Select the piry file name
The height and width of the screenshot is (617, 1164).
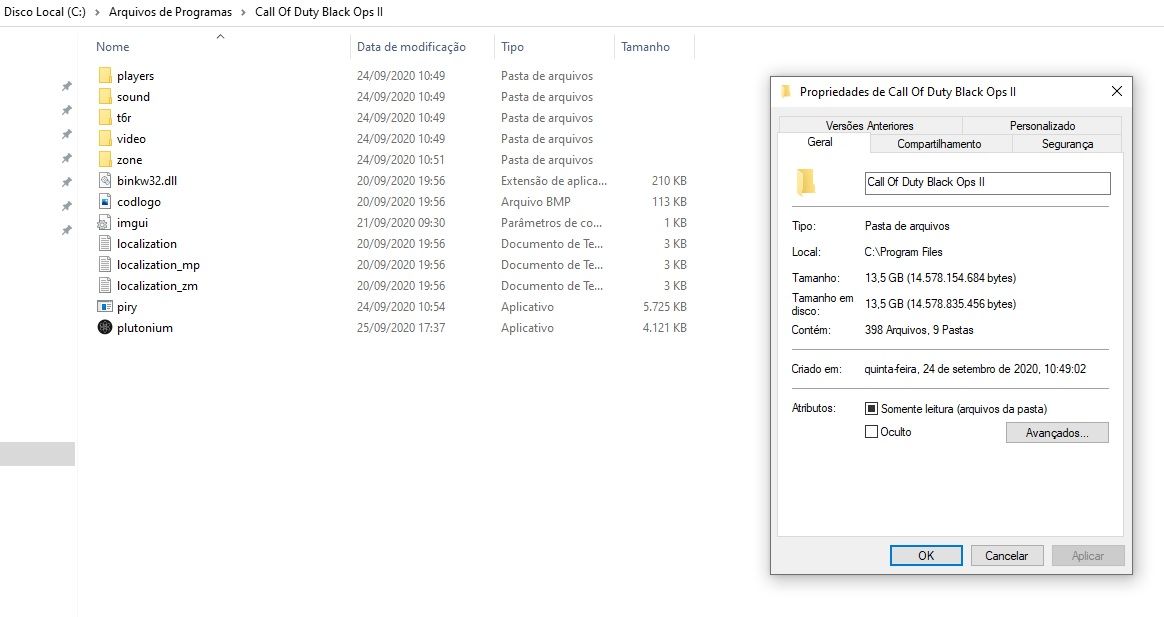[127, 307]
